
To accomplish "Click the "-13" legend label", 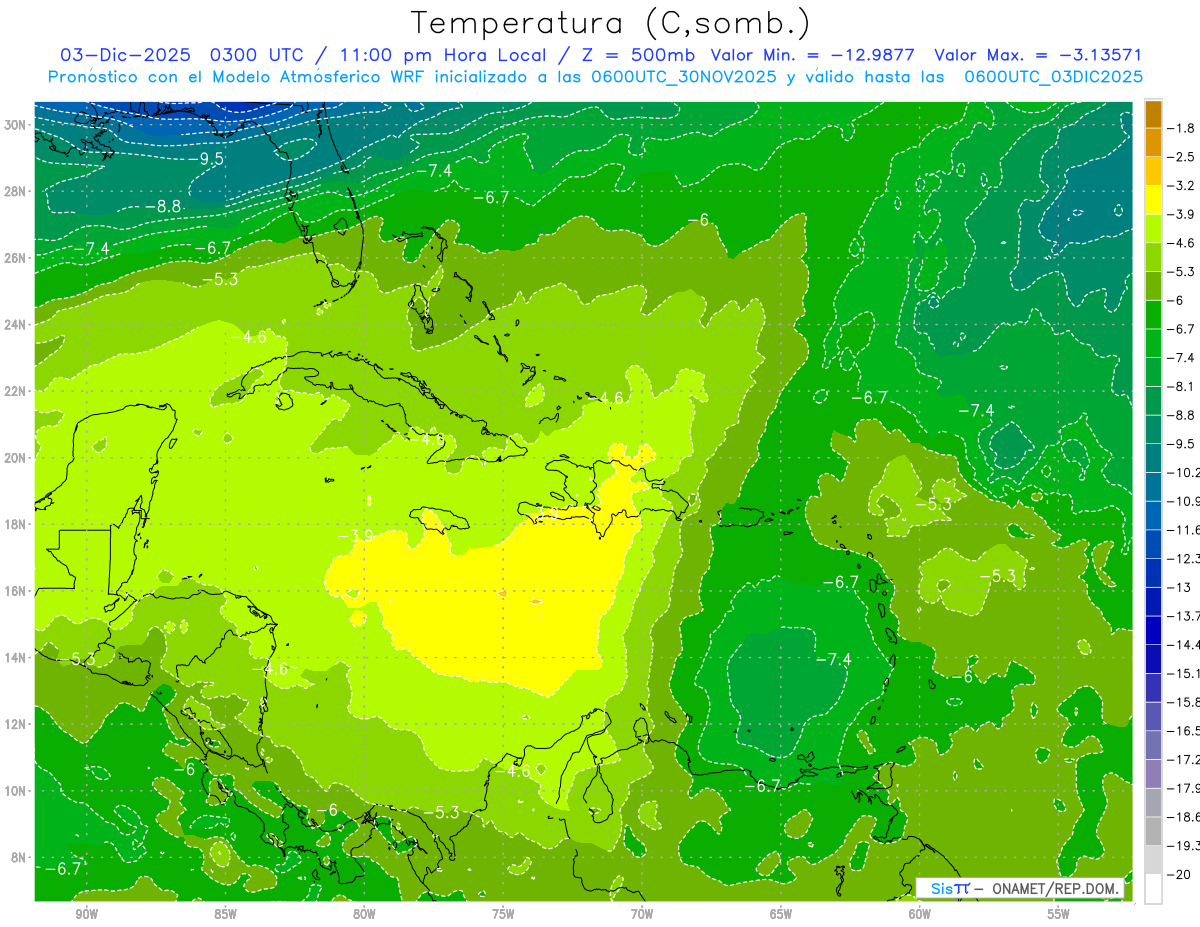I will [x=1180, y=587].
